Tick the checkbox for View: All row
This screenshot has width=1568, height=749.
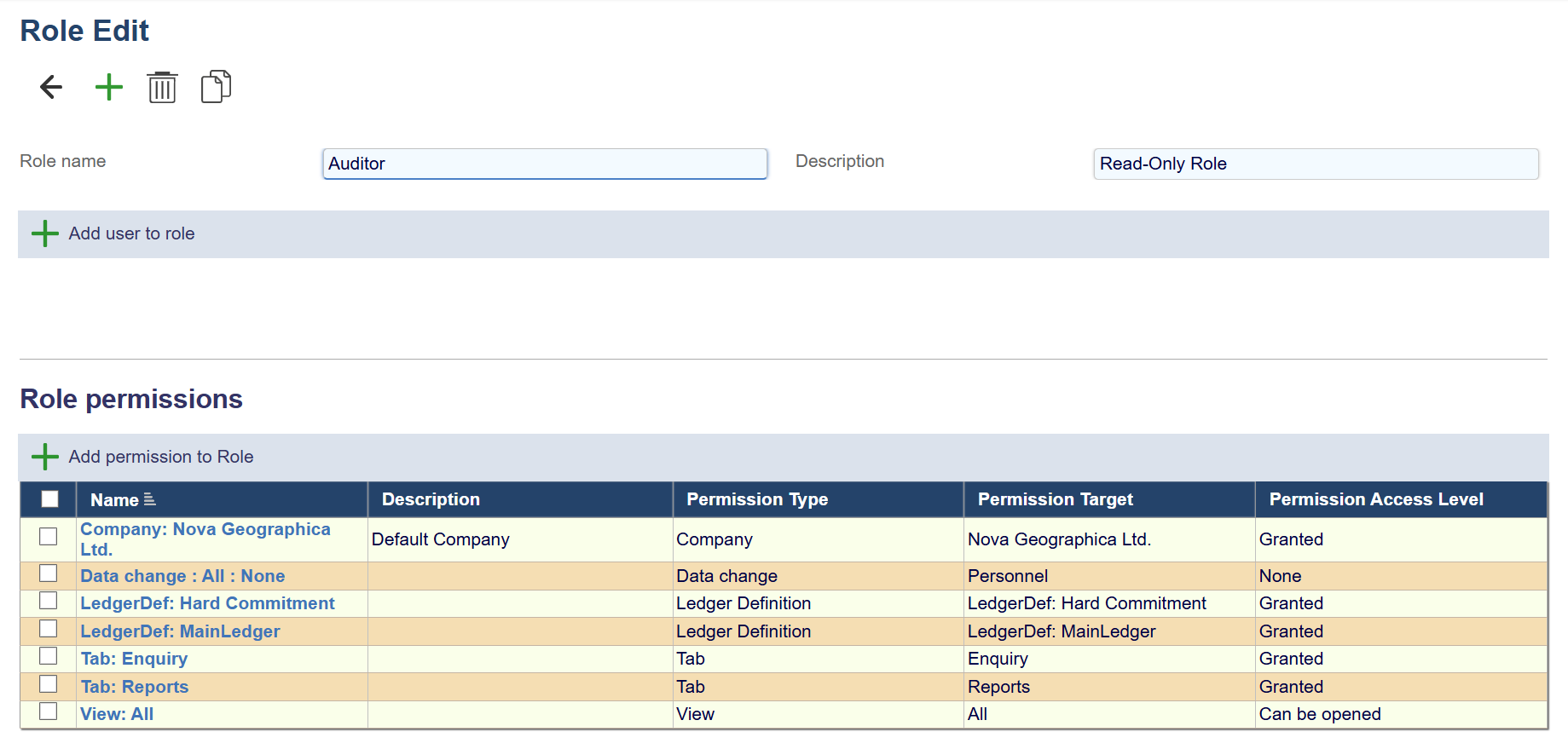pyautogui.click(x=49, y=712)
